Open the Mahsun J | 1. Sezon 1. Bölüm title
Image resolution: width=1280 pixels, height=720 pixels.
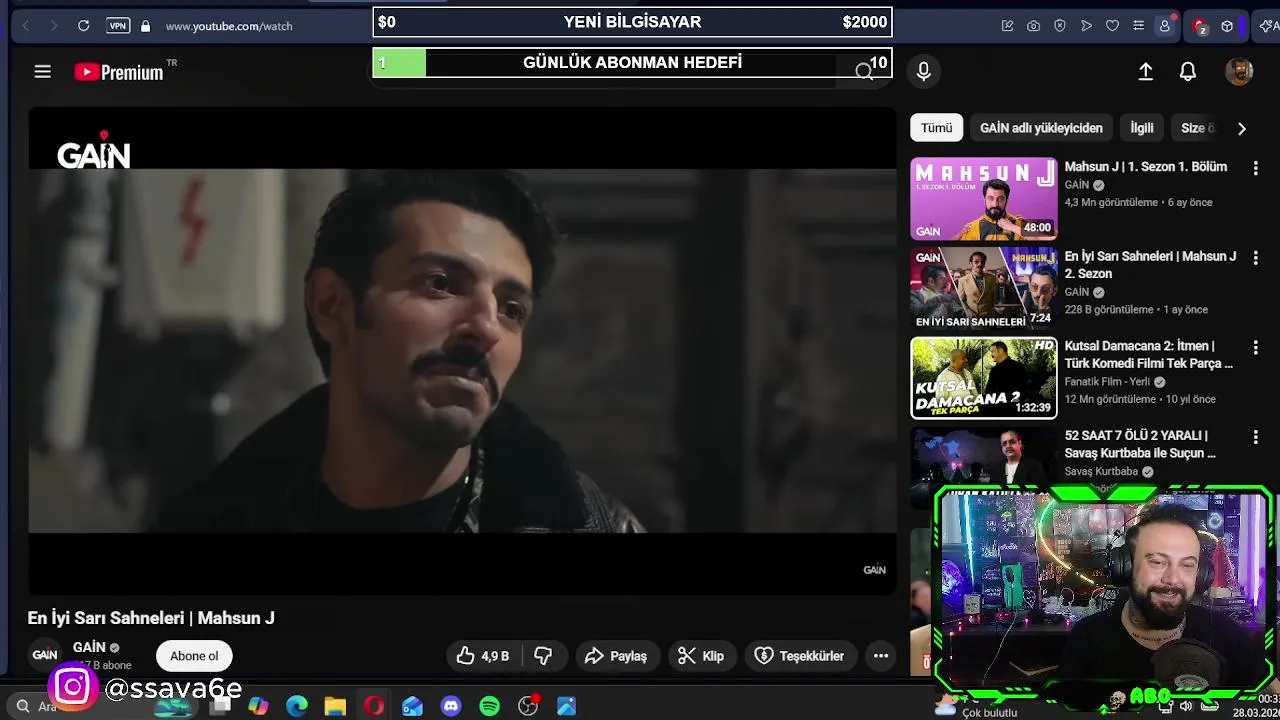tap(1146, 167)
